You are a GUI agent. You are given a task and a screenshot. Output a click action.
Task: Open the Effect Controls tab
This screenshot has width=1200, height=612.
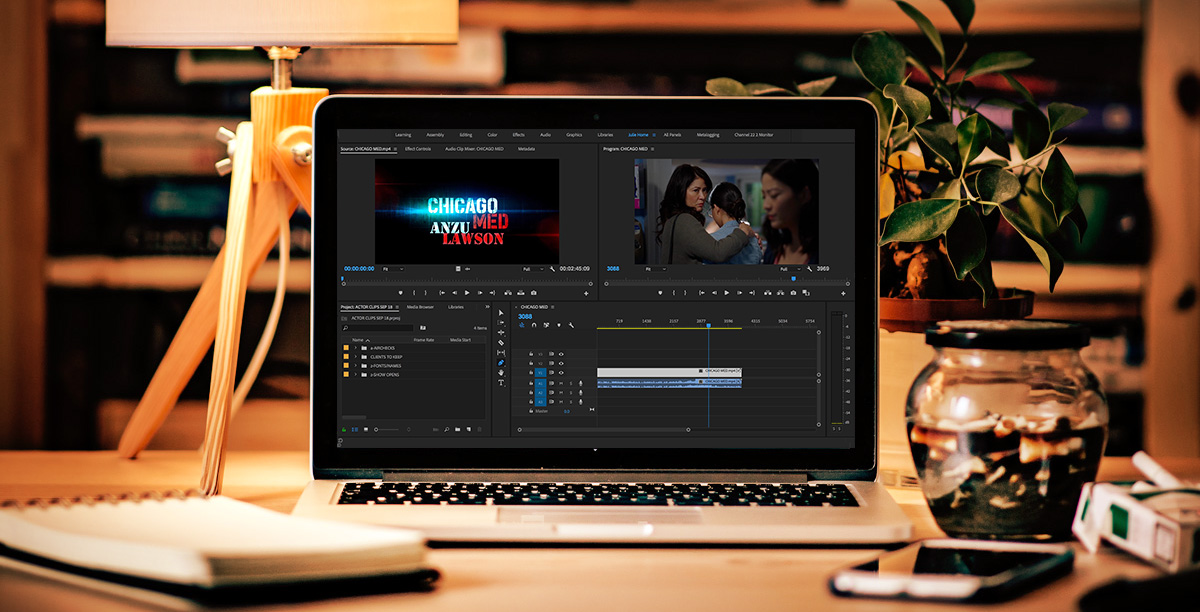click(417, 149)
